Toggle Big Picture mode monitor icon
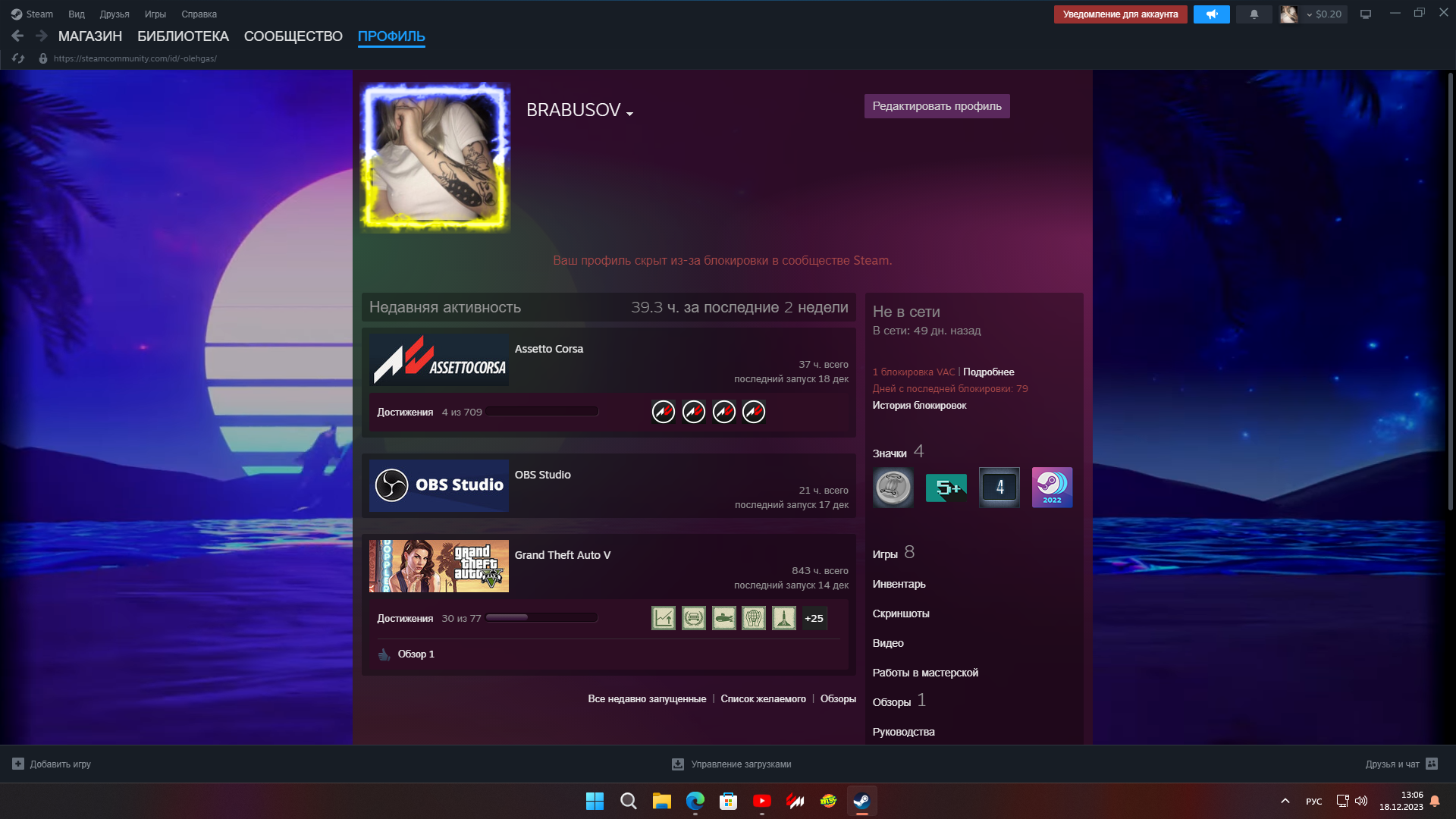This screenshot has height=819, width=1456. pyautogui.click(x=1365, y=14)
